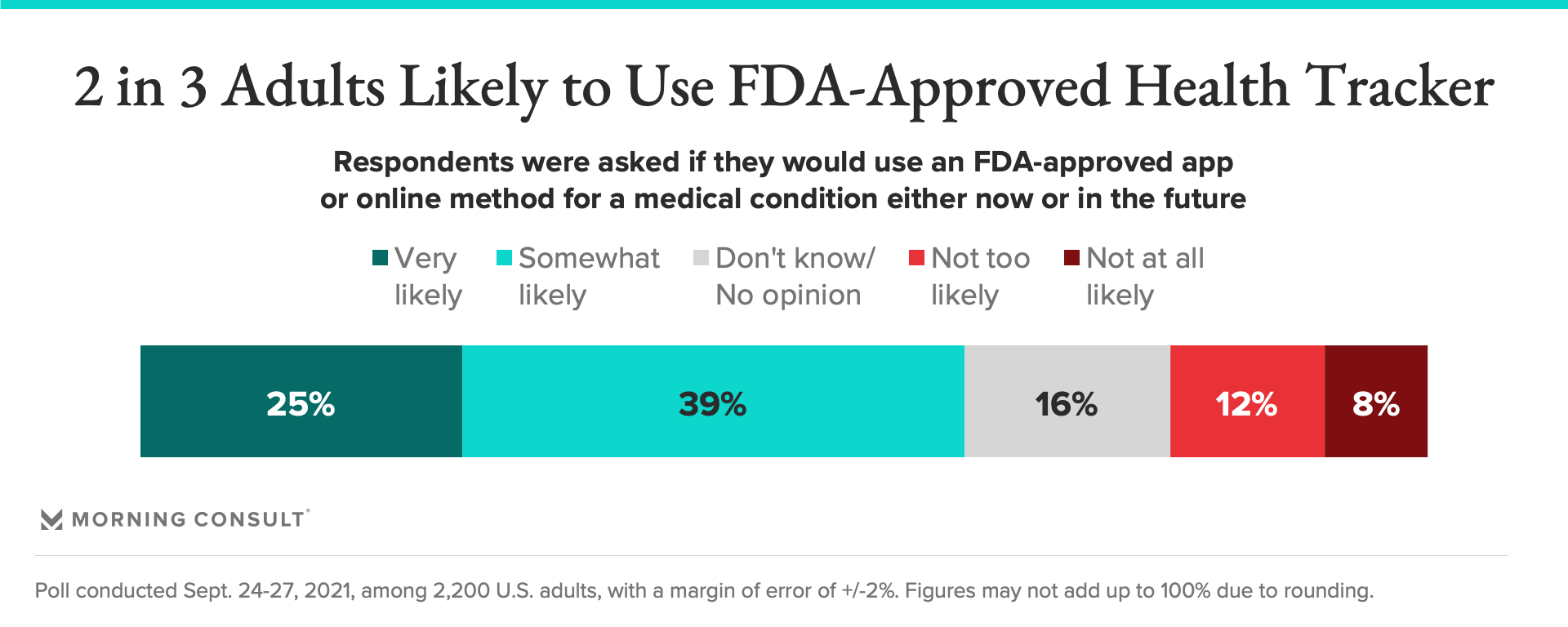Click the Not too likely legend label
The image size is (1568, 627).
click(x=980, y=276)
